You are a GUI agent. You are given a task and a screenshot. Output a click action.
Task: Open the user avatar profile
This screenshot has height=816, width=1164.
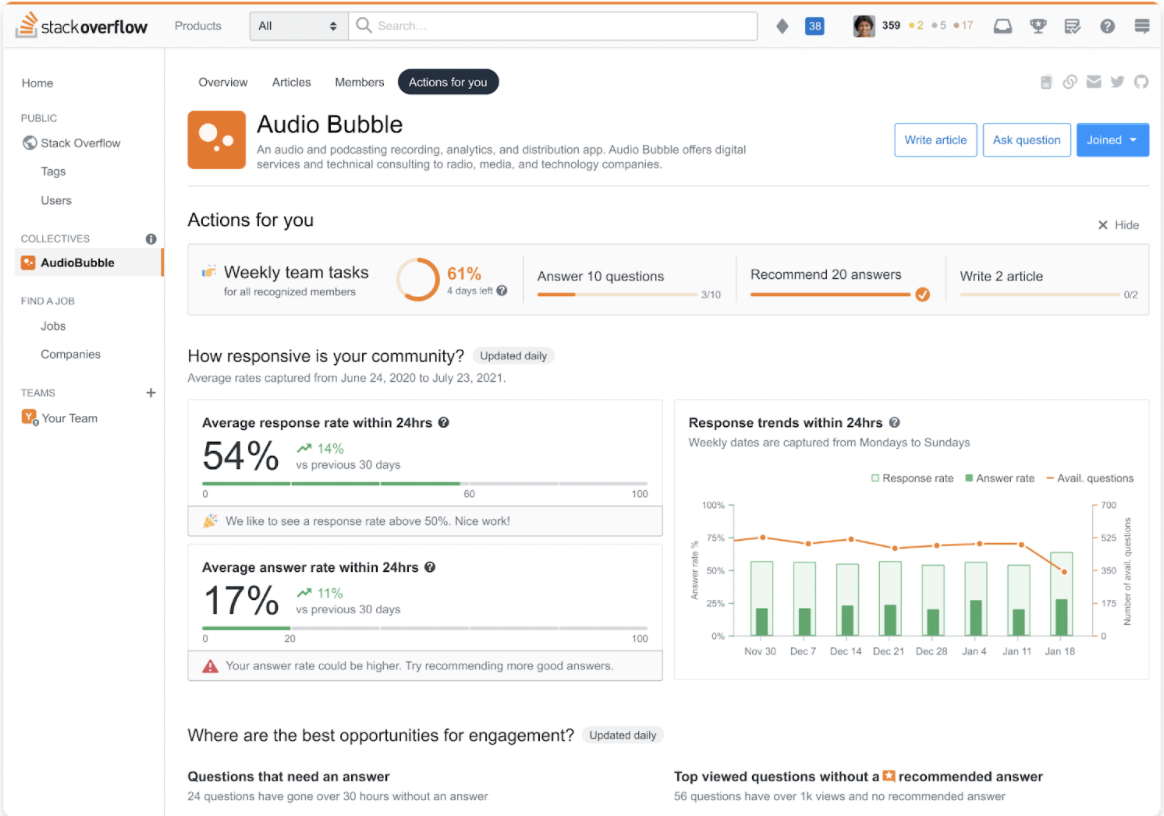(863, 26)
